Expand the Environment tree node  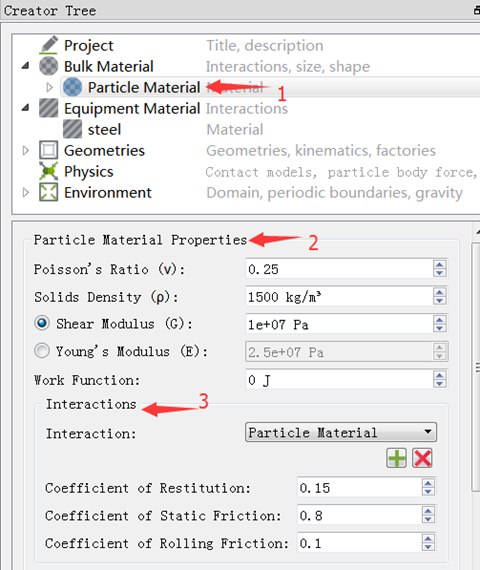25,192
